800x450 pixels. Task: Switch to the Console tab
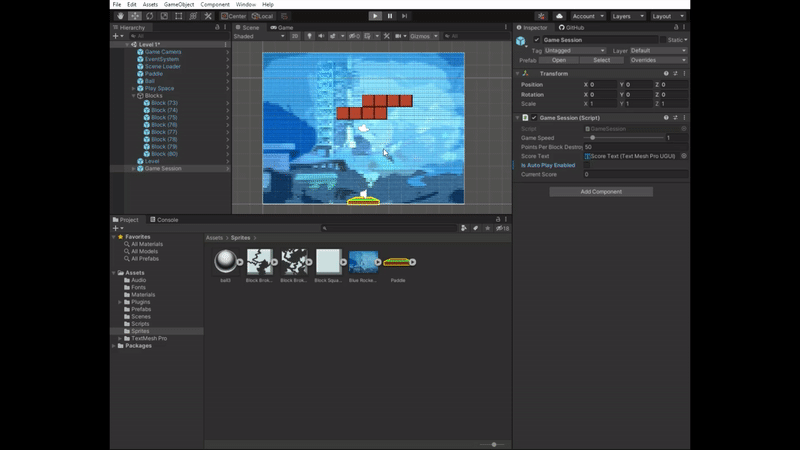(165, 219)
